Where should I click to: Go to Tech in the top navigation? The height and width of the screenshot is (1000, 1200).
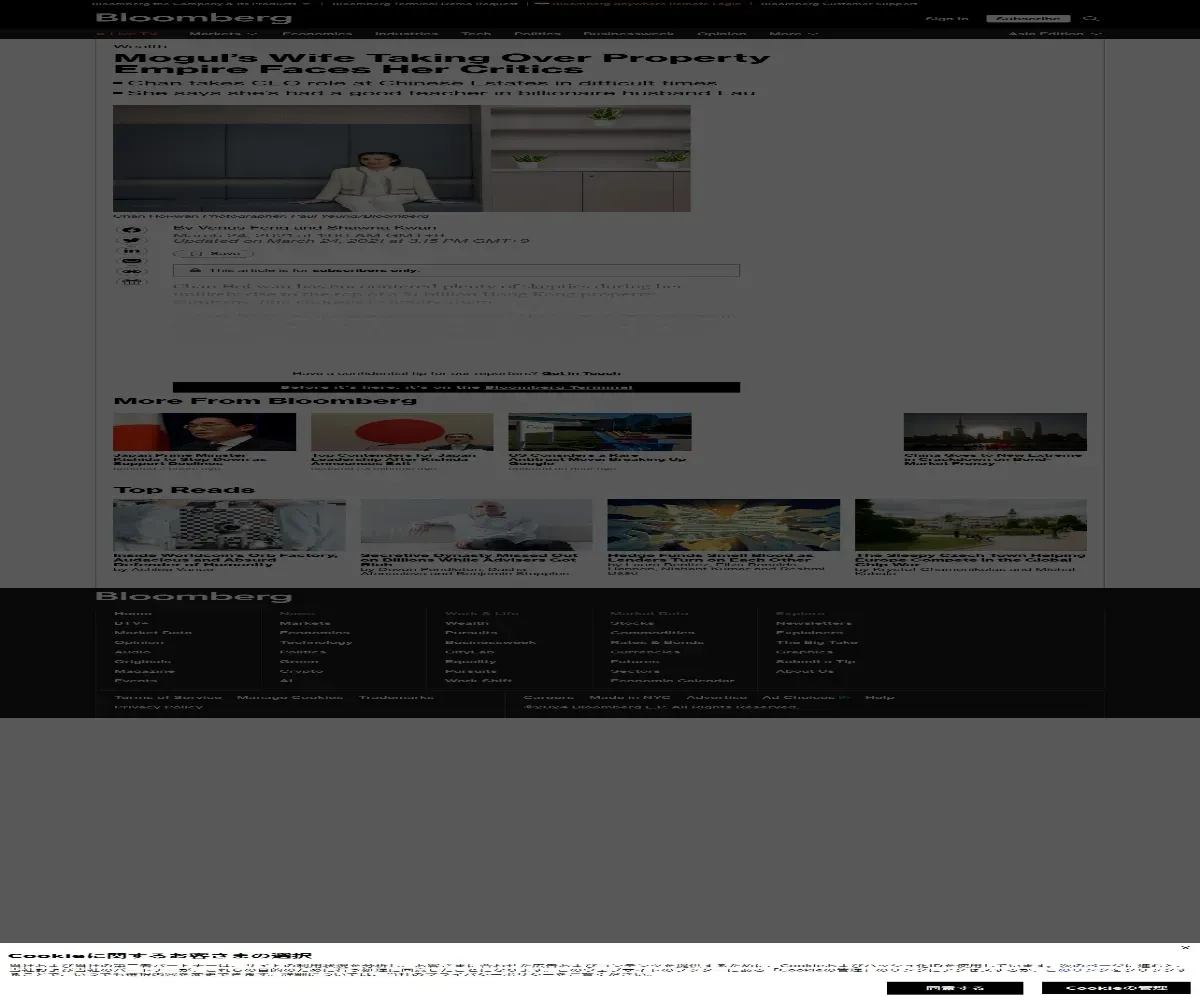(x=476, y=34)
